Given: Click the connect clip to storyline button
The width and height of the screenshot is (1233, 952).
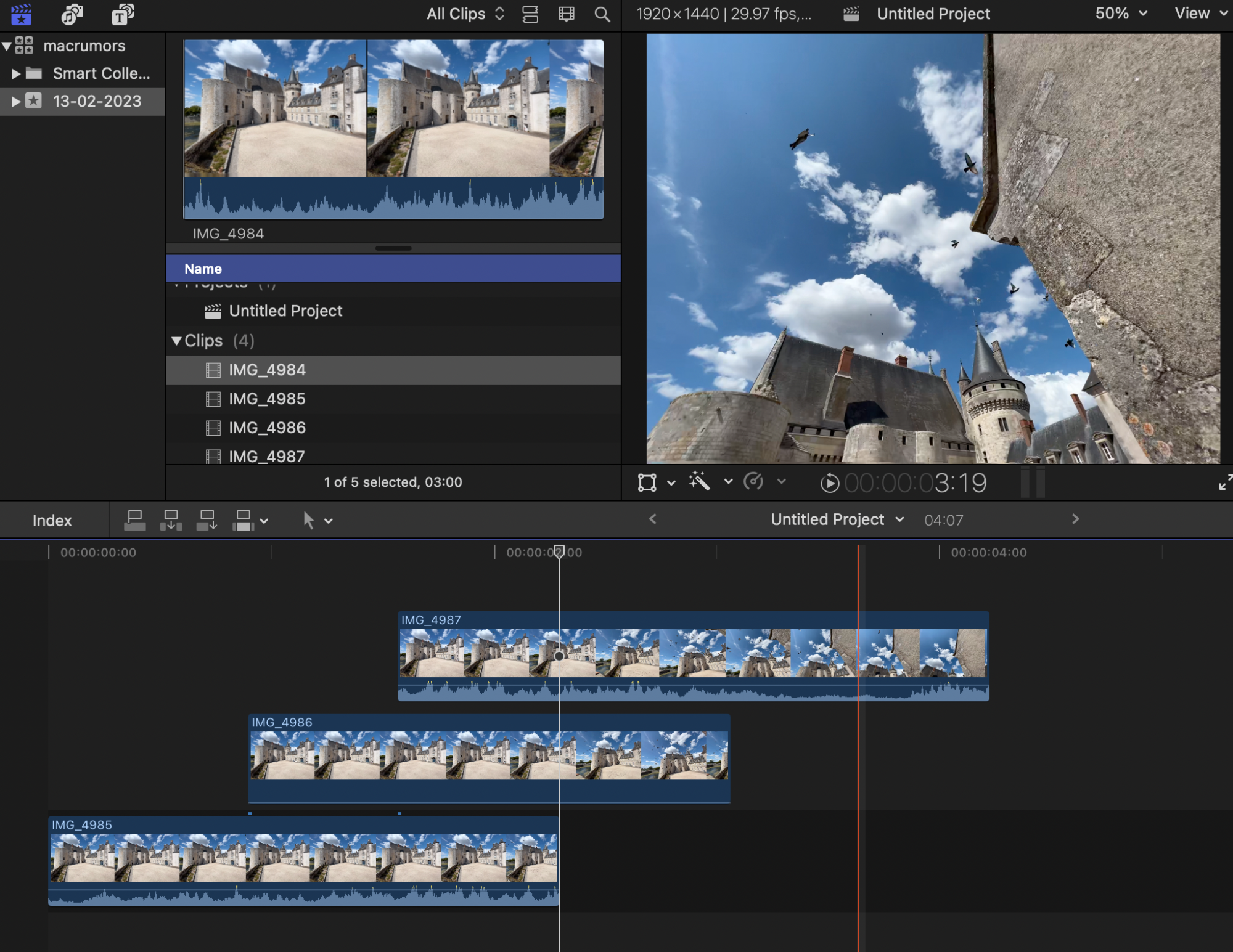Looking at the screenshot, I should 134,520.
